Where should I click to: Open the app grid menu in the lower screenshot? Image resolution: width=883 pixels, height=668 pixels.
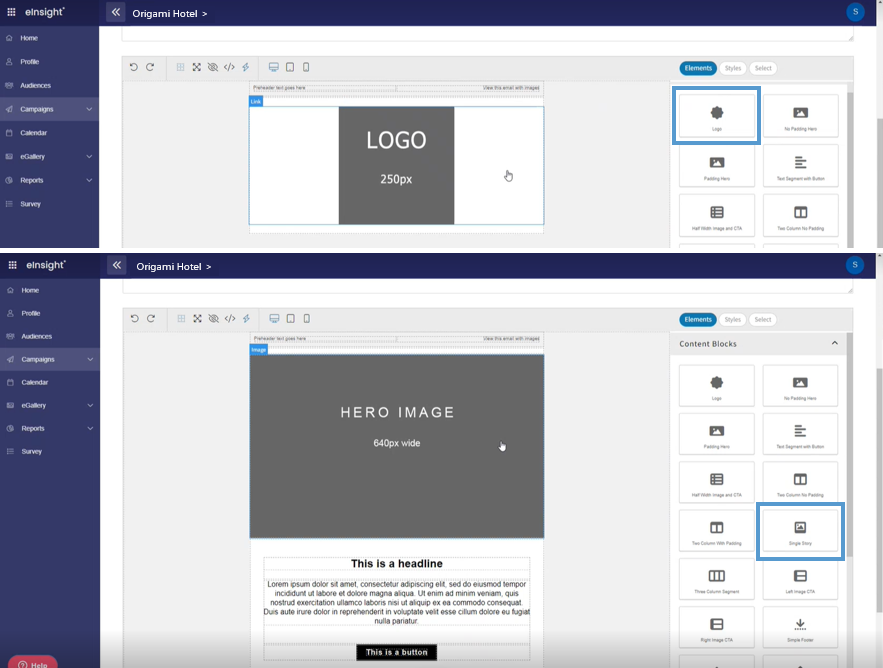click(12, 265)
